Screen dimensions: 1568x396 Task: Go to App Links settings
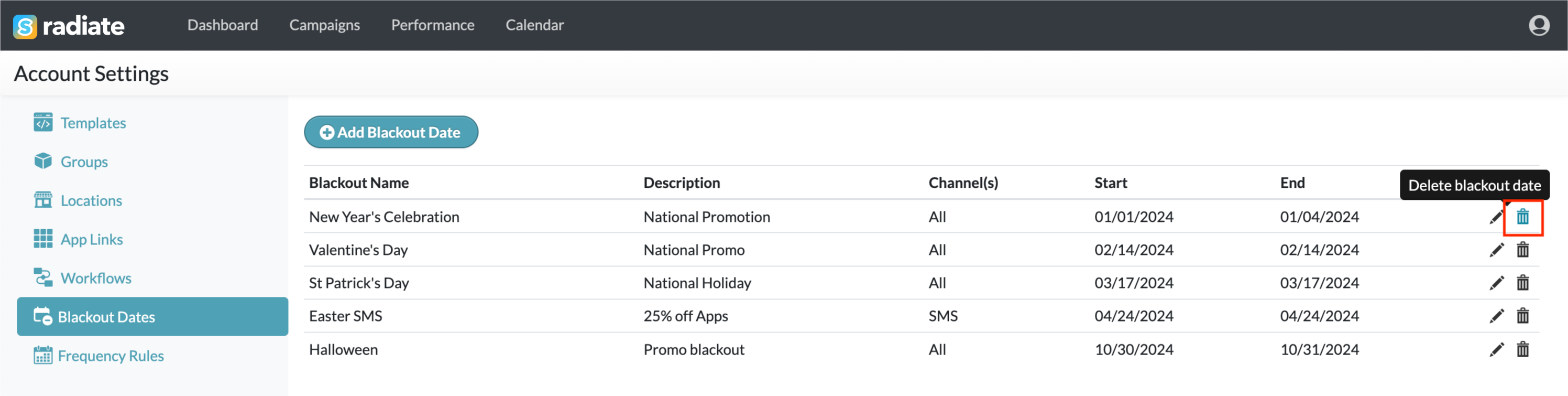point(91,239)
